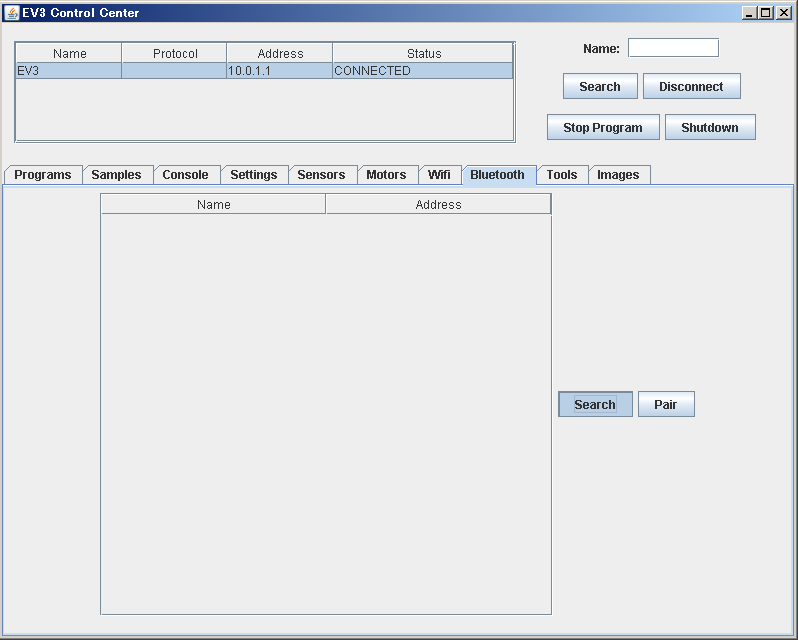
Task: Minimize the EV3 Control Center window
Action: 749,13
